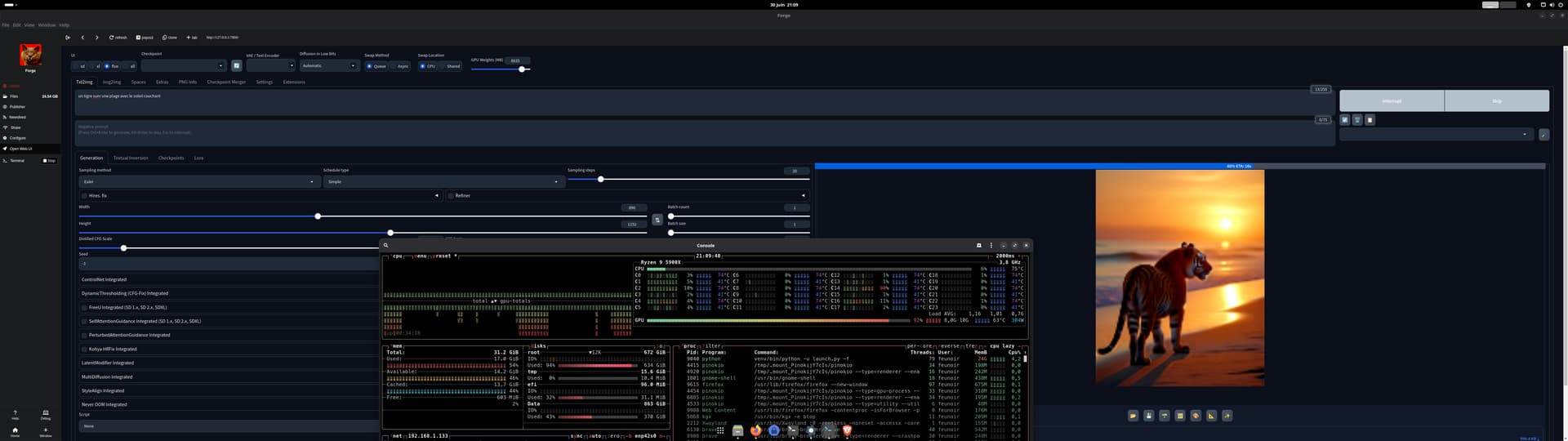Switch to the Lora tab
Image resolution: width=1568 pixels, height=441 pixels.
[x=198, y=158]
